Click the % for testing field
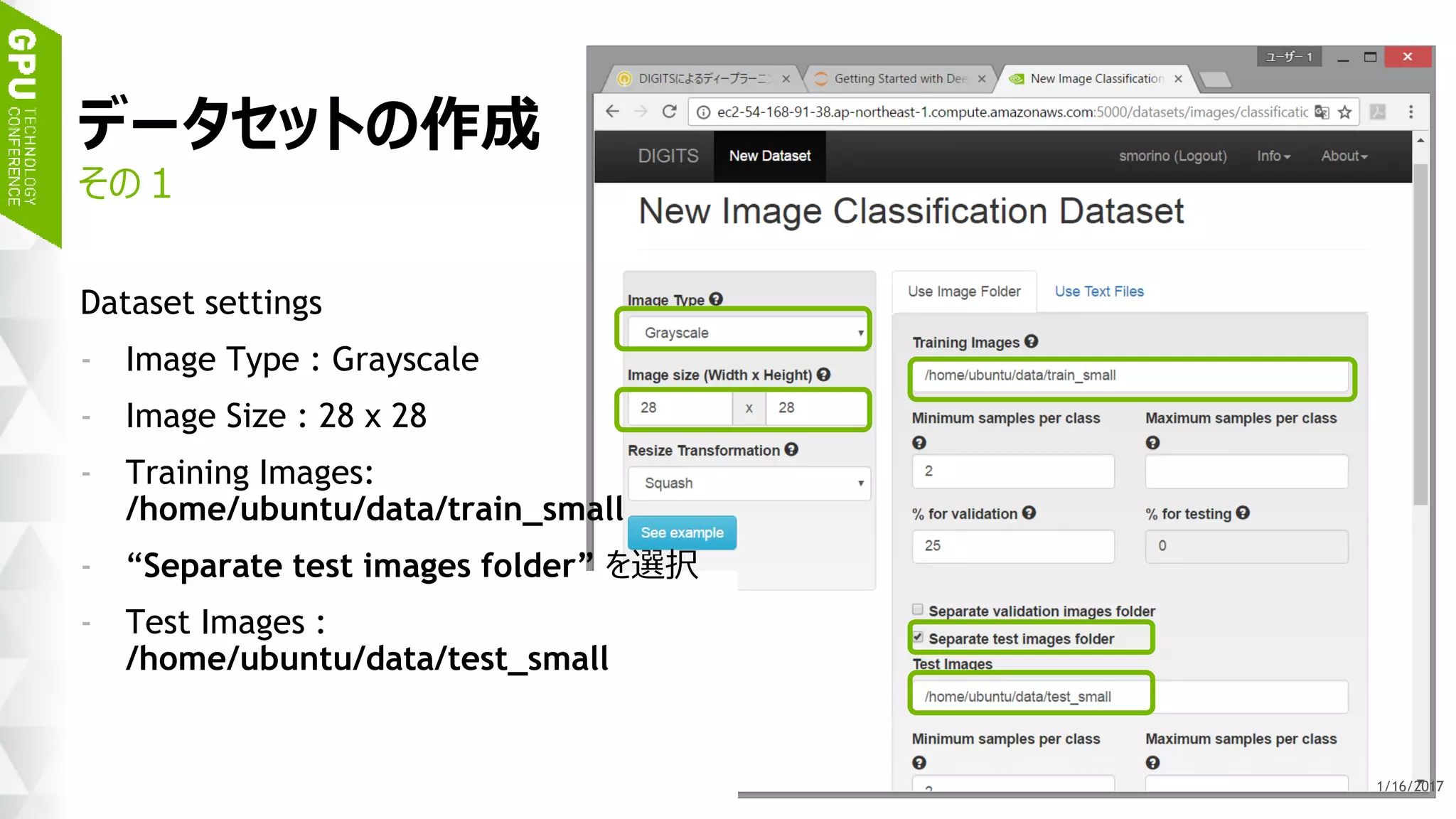 1246,546
